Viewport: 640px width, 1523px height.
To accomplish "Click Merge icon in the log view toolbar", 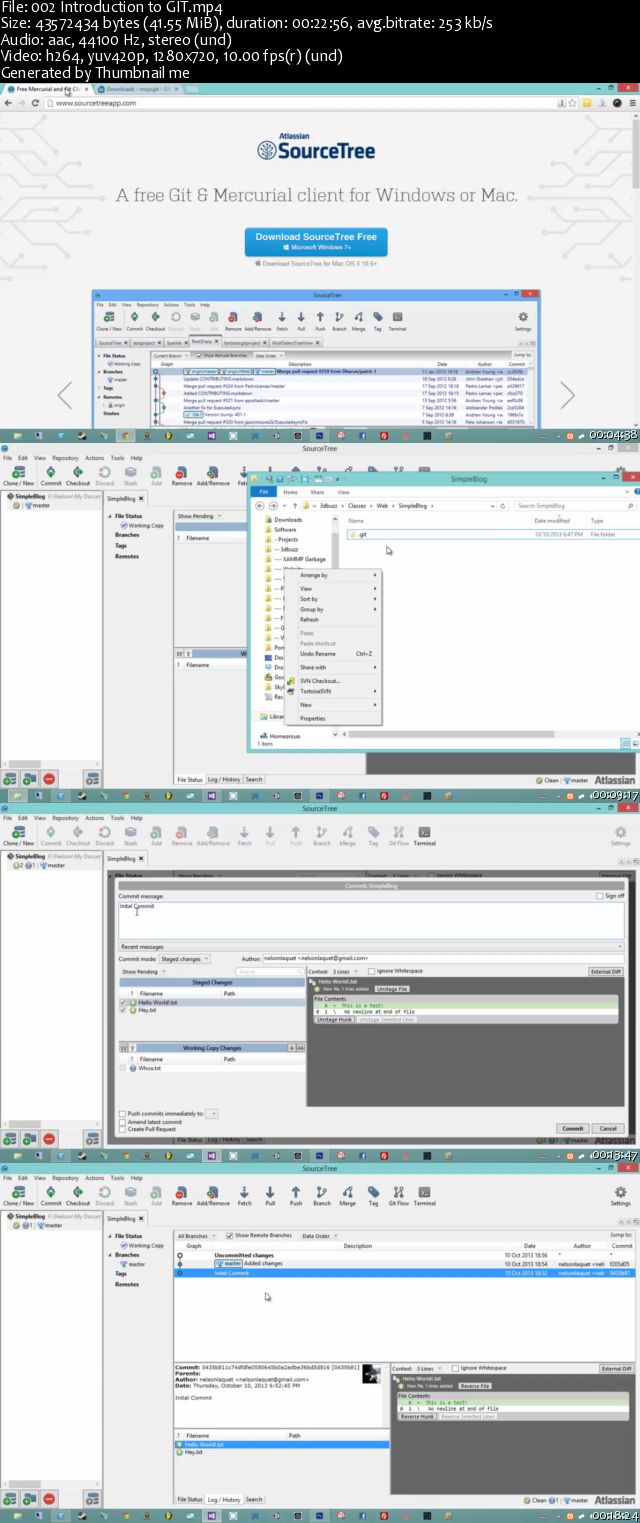I will point(347,1195).
